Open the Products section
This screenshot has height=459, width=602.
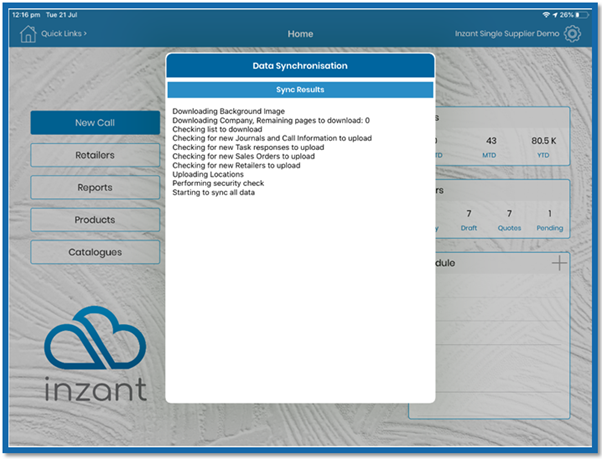(x=95, y=220)
